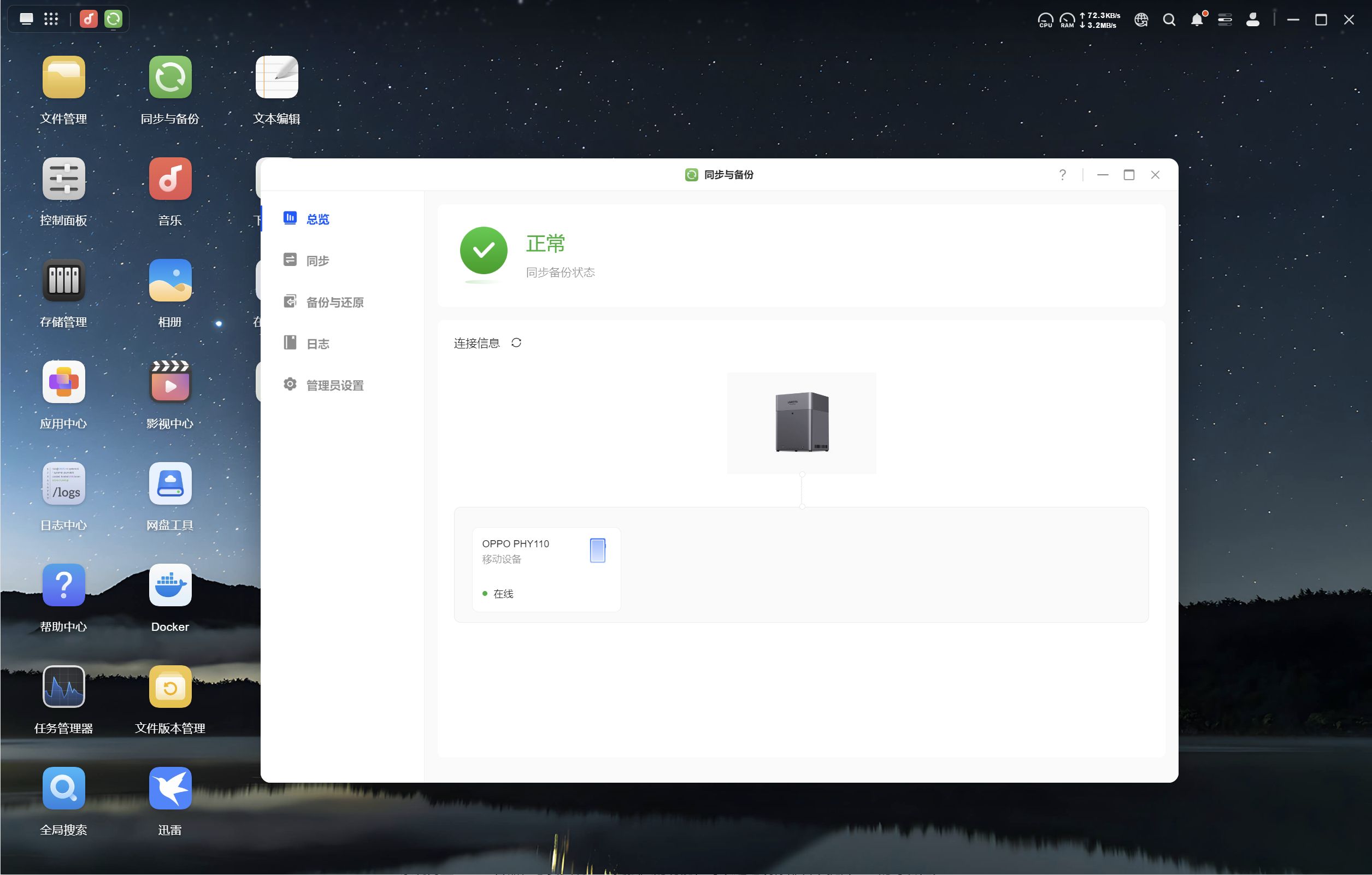Select the OPPO PHY110 device card
The width and height of the screenshot is (1372, 875).
[546, 569]
